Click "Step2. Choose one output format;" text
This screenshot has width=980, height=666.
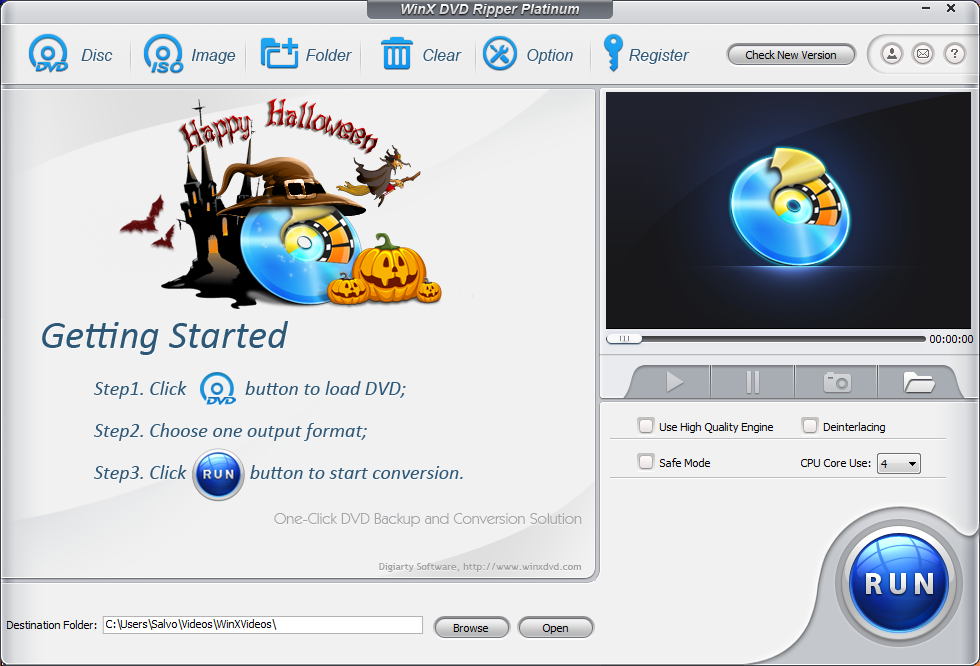click(x=231, y=431)
